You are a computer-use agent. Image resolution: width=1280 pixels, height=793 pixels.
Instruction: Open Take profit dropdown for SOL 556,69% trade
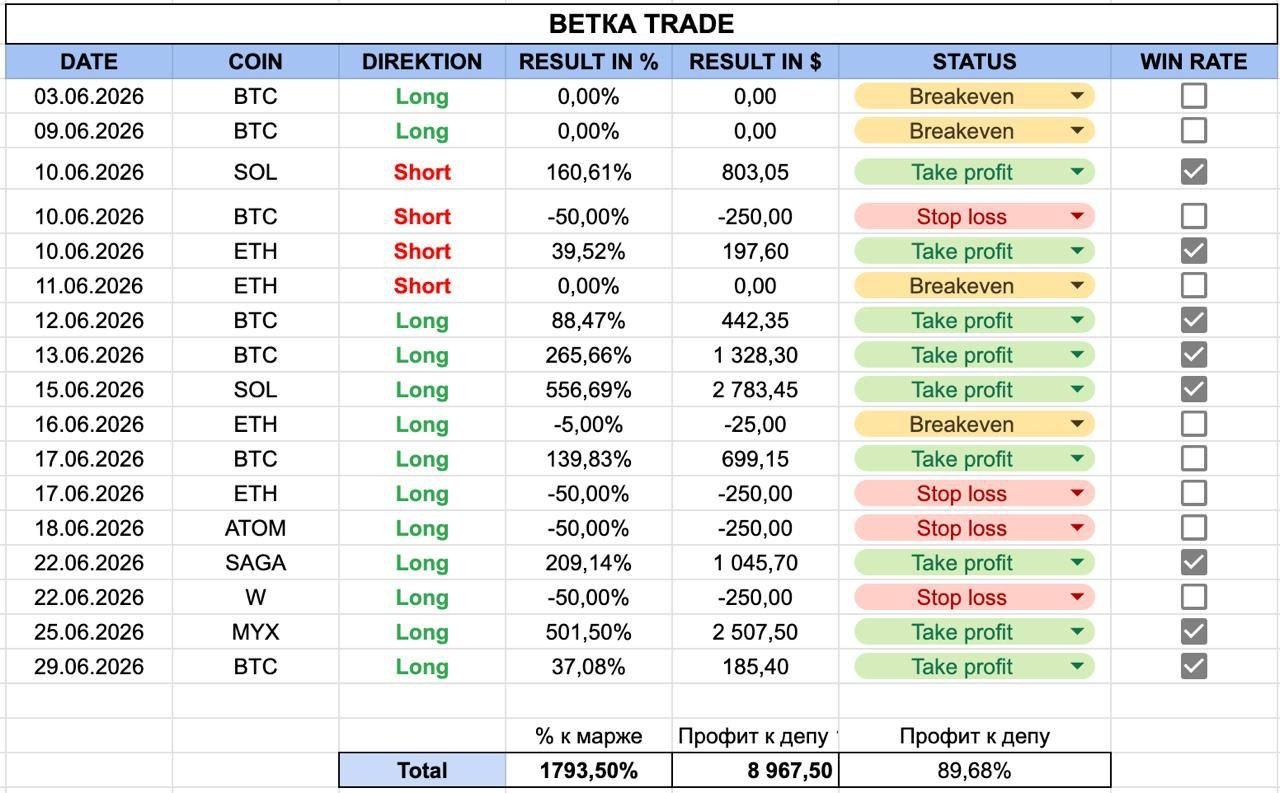1077,389
